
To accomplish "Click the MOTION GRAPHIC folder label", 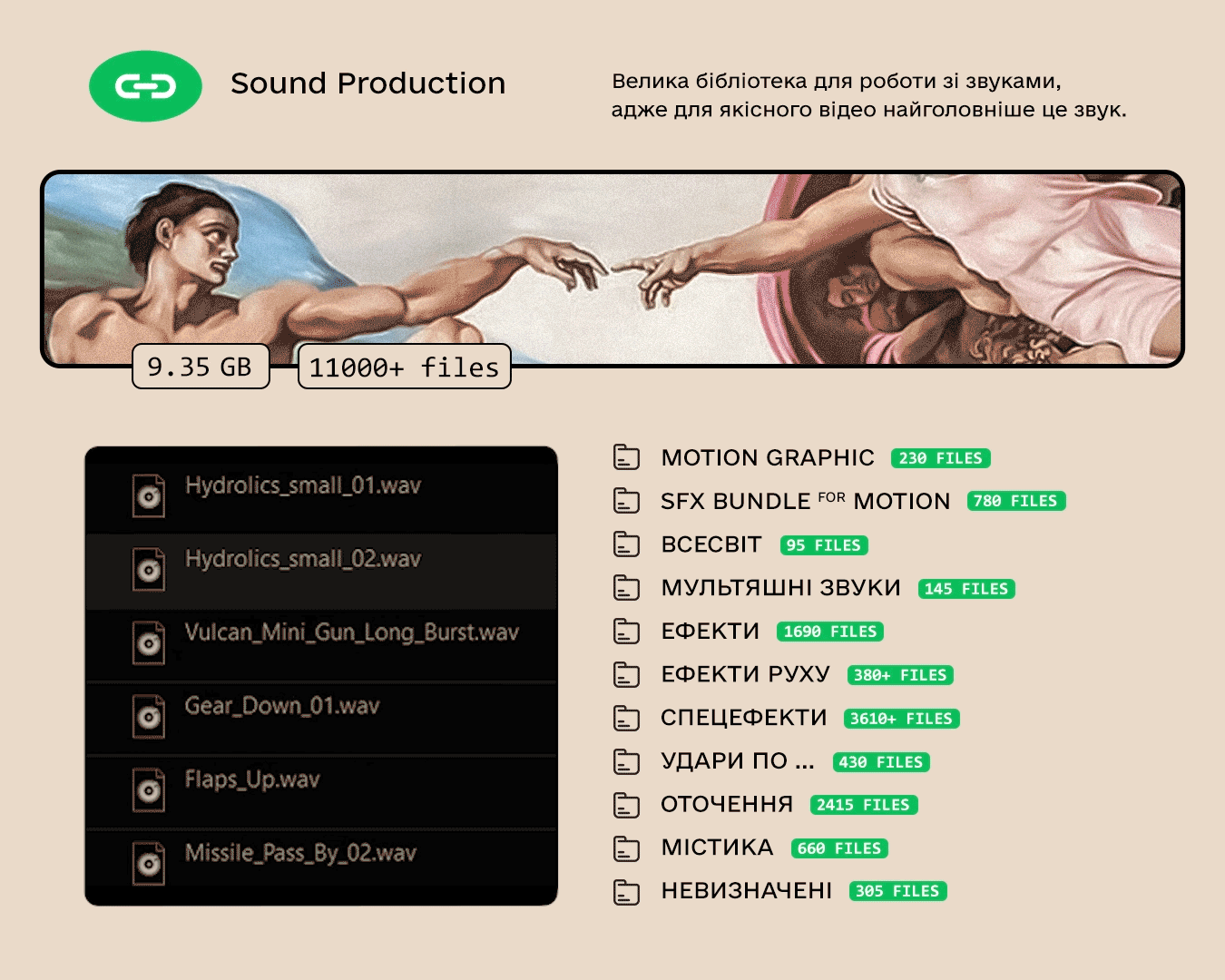I will click(768, 457).
